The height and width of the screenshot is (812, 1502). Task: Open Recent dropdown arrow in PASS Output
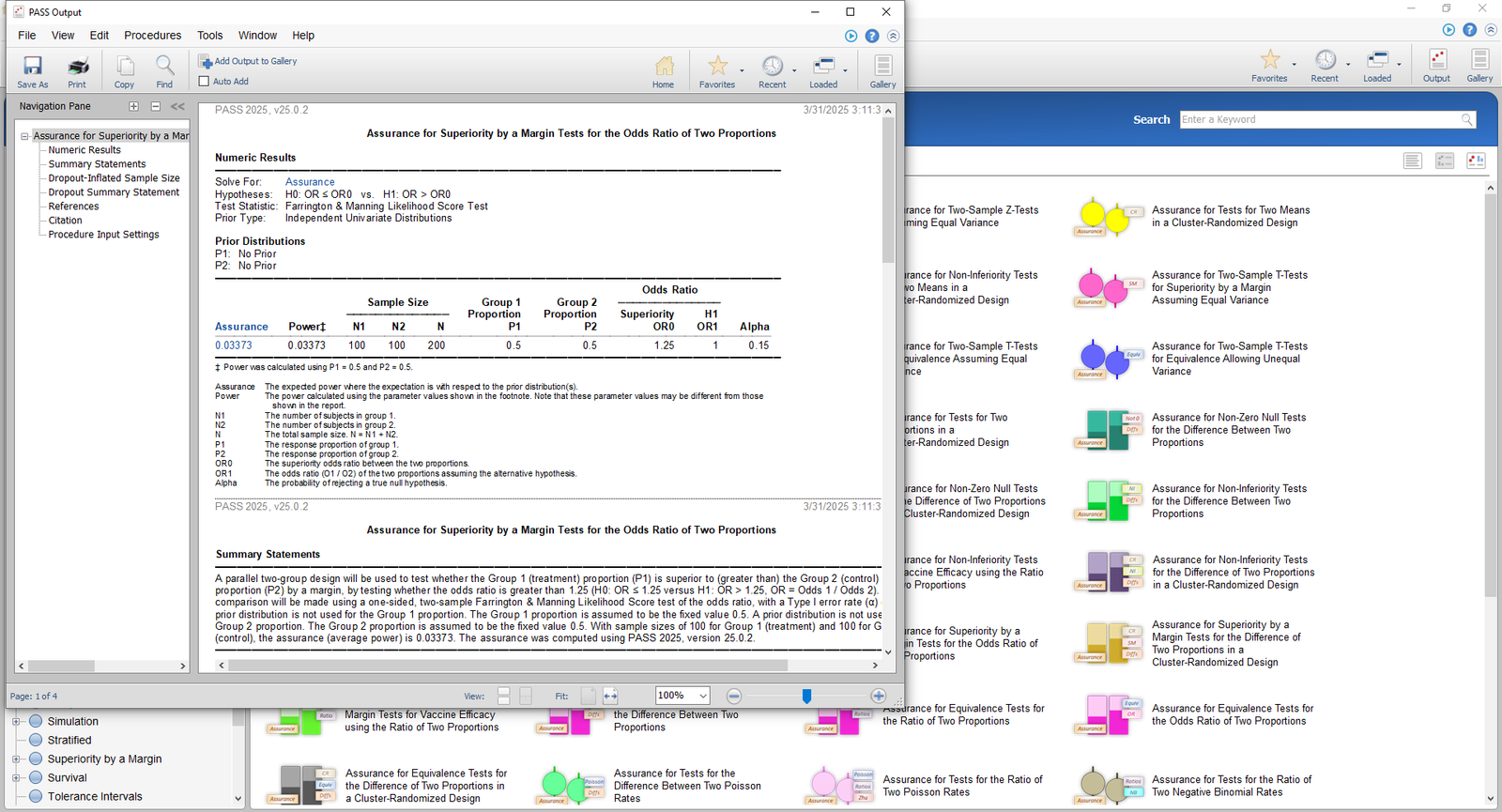point(794,71)
